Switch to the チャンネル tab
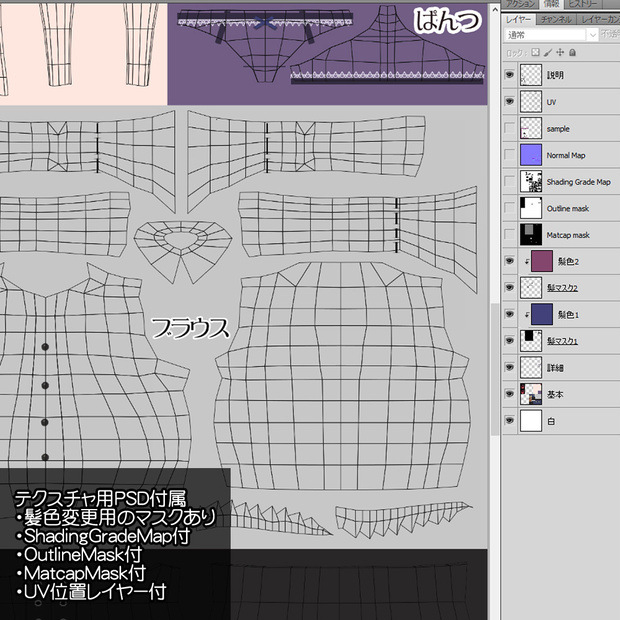 [x=556, y=19]
